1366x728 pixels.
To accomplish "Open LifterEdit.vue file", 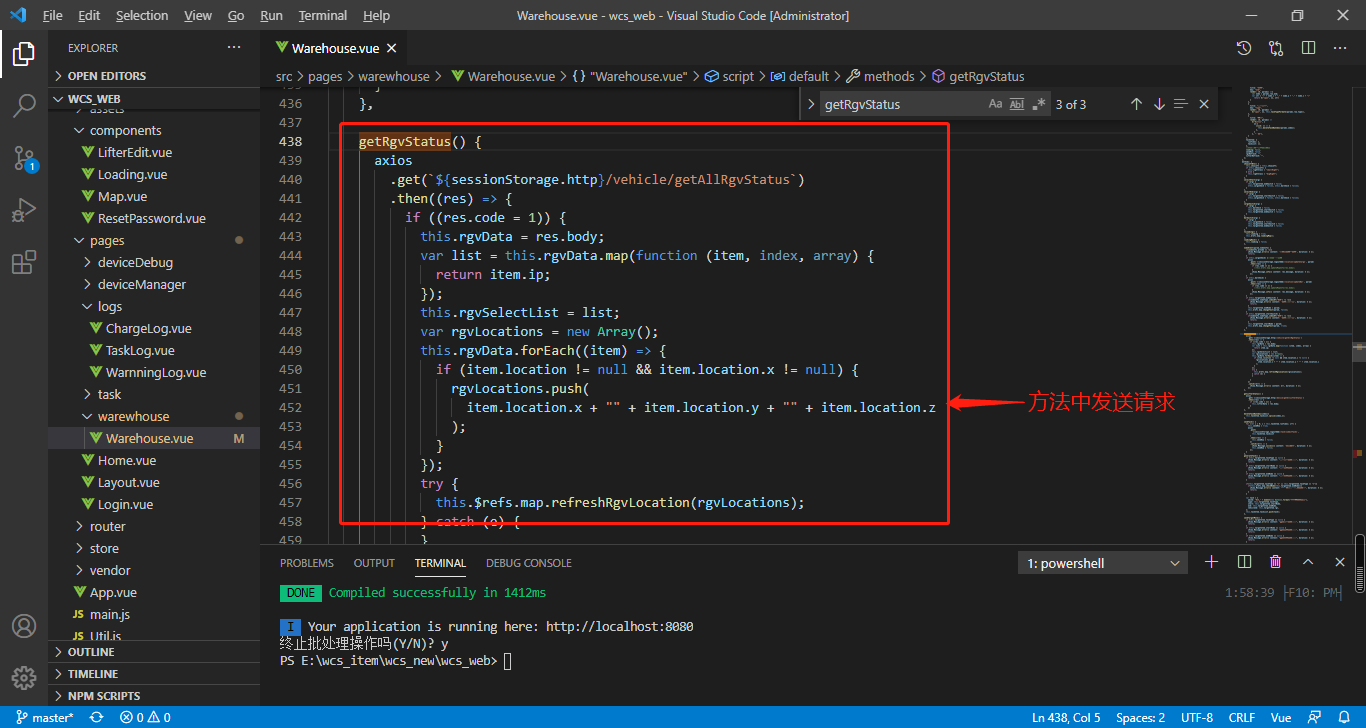I will (x=154, y=152).
